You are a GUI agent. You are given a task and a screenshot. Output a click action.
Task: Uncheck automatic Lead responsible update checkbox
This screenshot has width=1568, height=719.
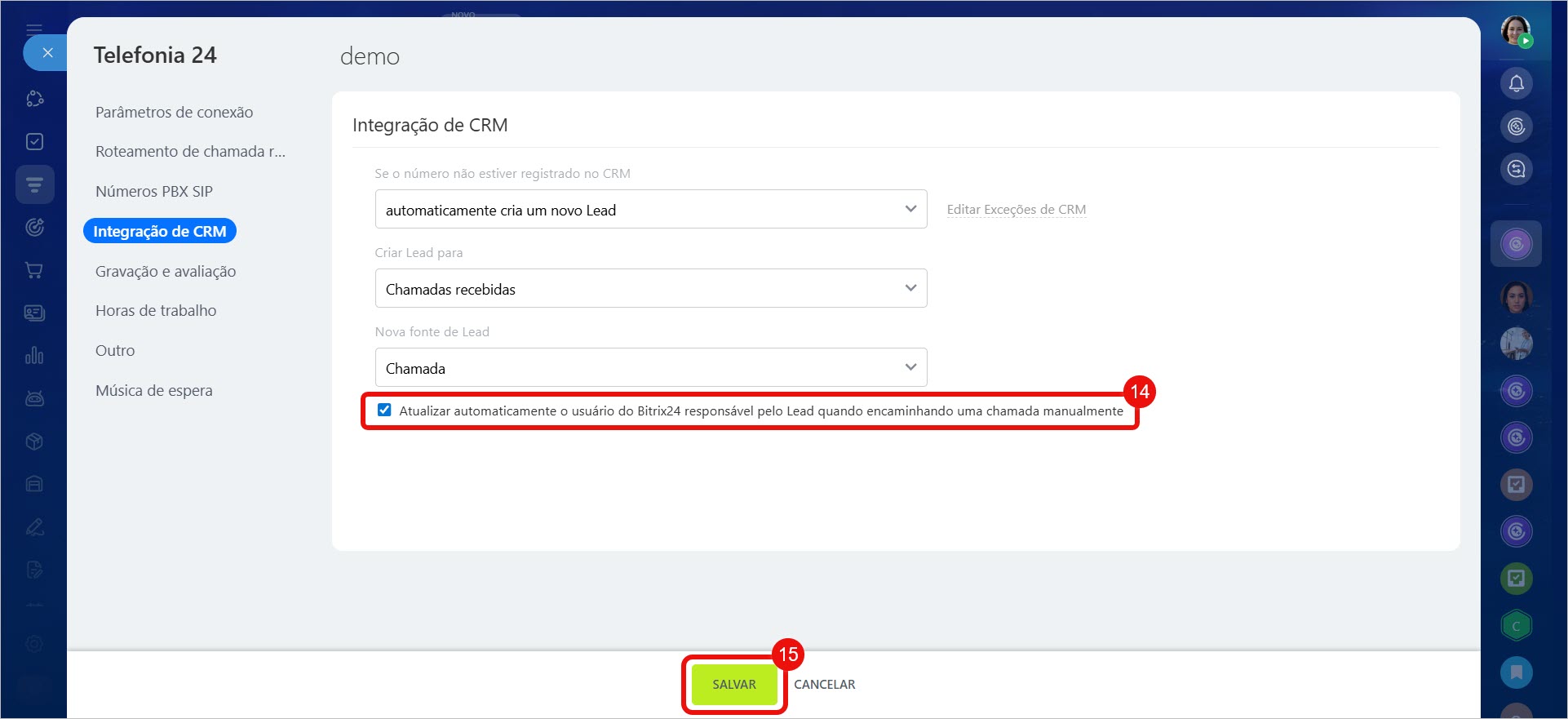384,411
